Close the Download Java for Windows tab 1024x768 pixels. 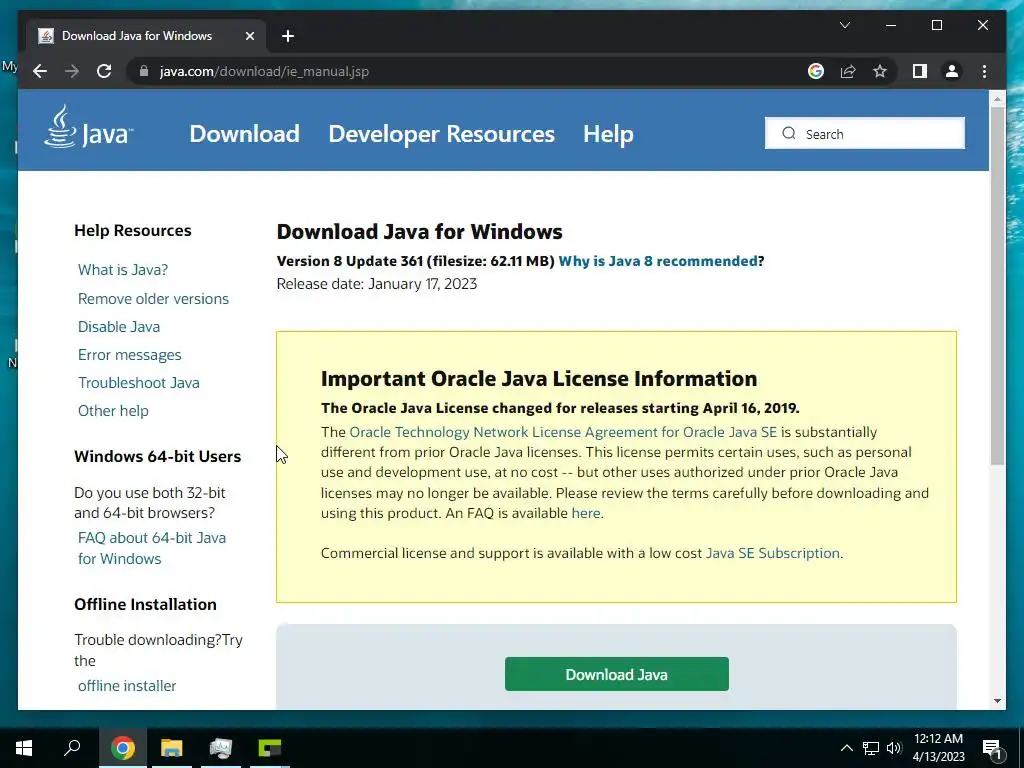coord(249,36)
